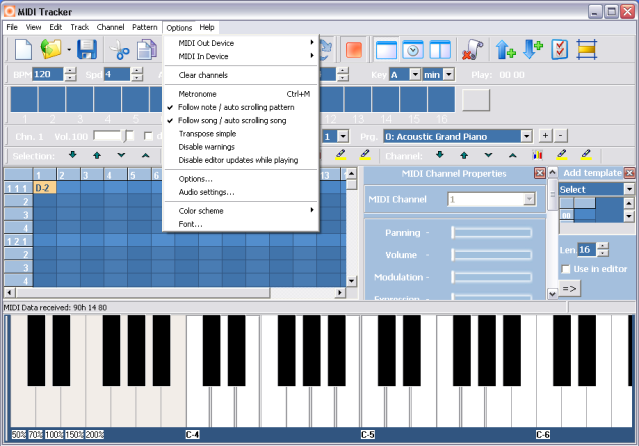Enable the Use in editor checkbox
The image size is (639, 446).
click(566, 269)
